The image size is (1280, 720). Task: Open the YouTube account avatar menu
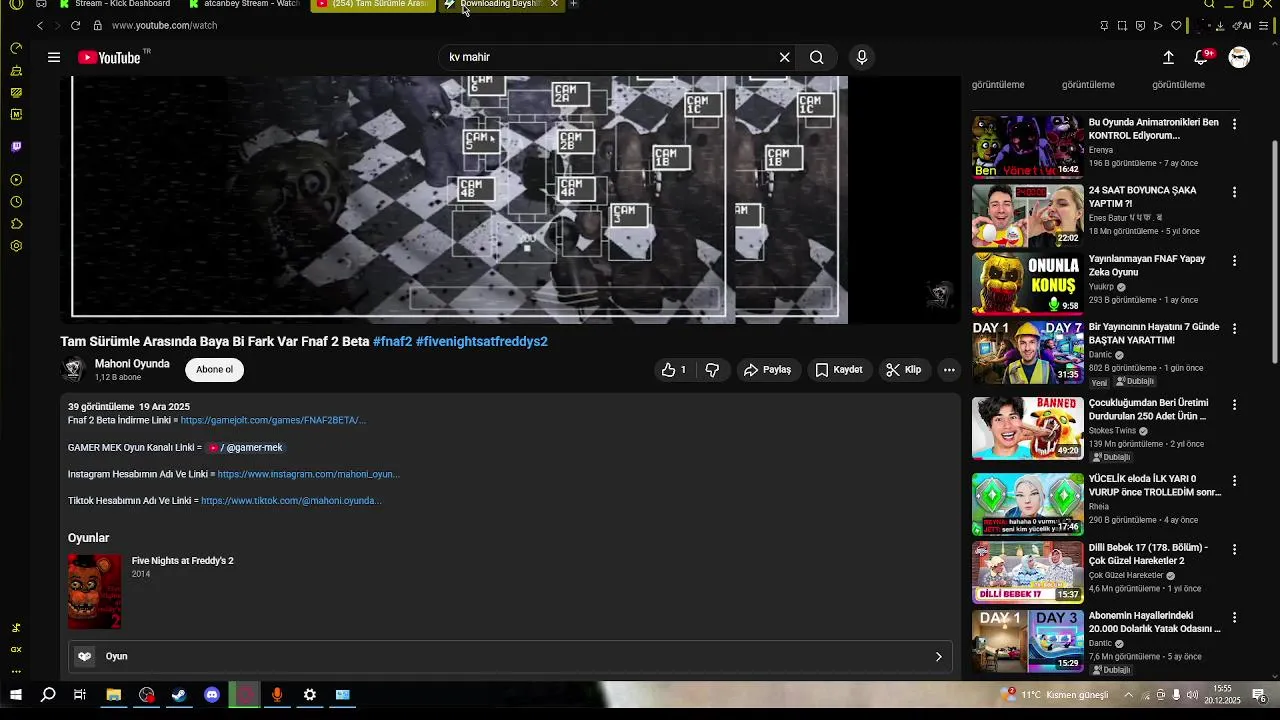(1239, 57)
